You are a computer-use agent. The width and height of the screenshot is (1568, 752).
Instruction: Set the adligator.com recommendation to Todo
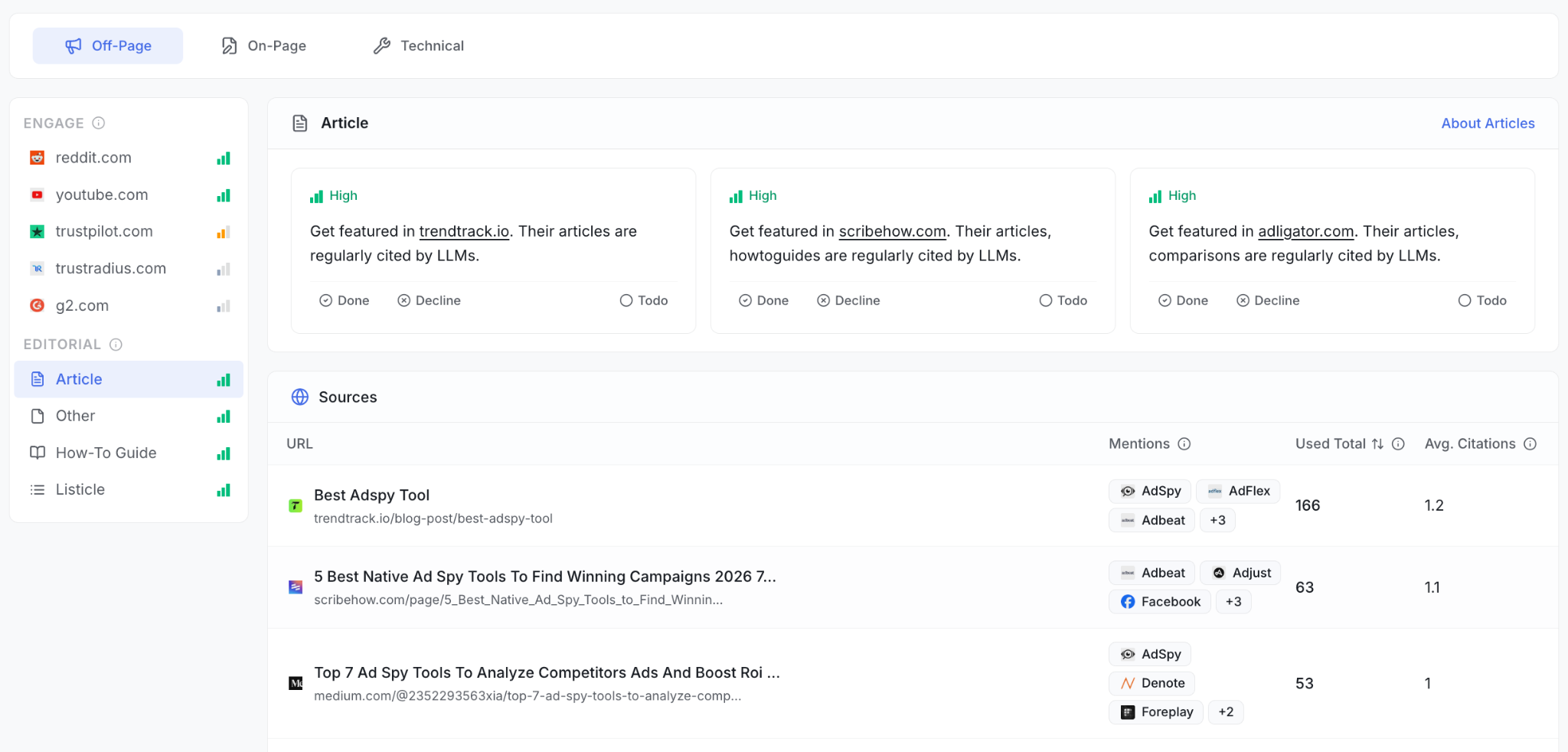(x=1483, y=301)
